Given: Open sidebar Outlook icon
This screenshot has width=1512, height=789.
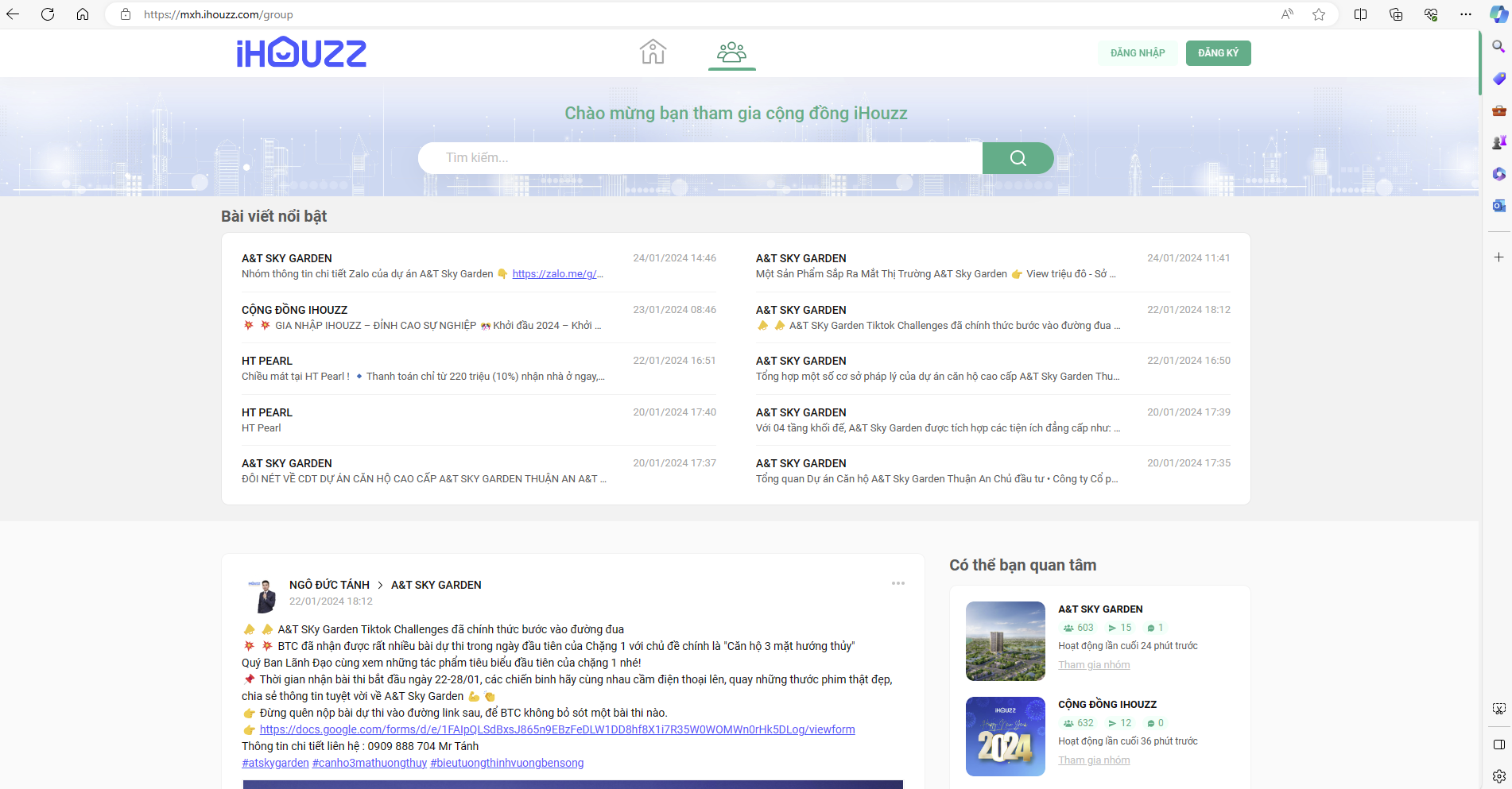Looking at the screenshot, I should (1498, 206).
